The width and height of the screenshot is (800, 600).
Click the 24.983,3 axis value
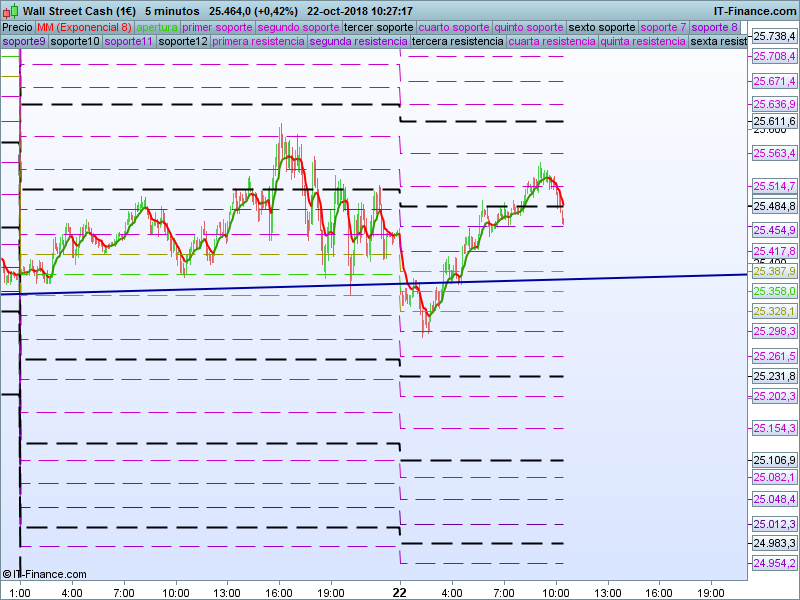point(774,543)
